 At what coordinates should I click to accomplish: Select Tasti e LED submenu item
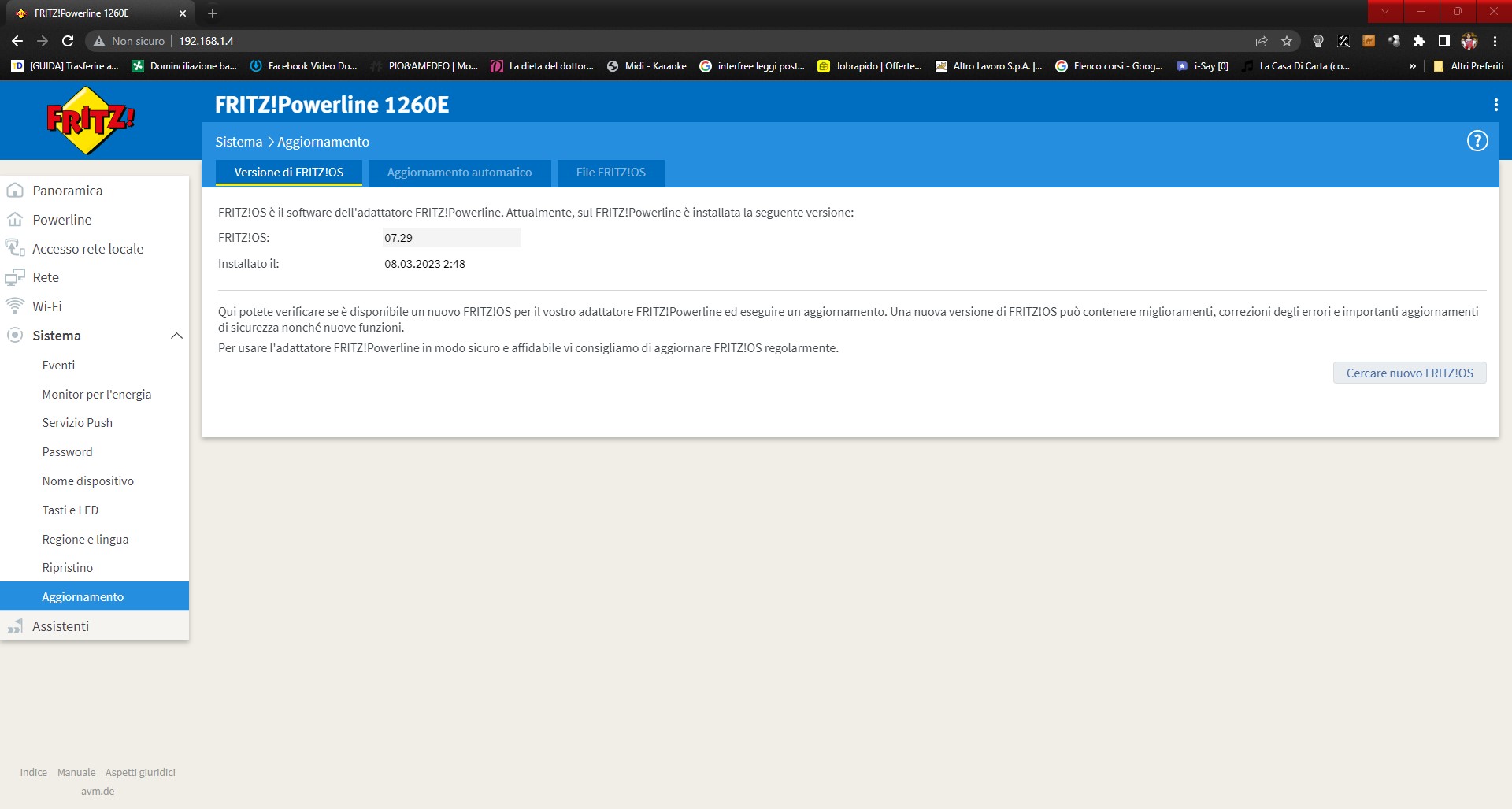point(70,510)
